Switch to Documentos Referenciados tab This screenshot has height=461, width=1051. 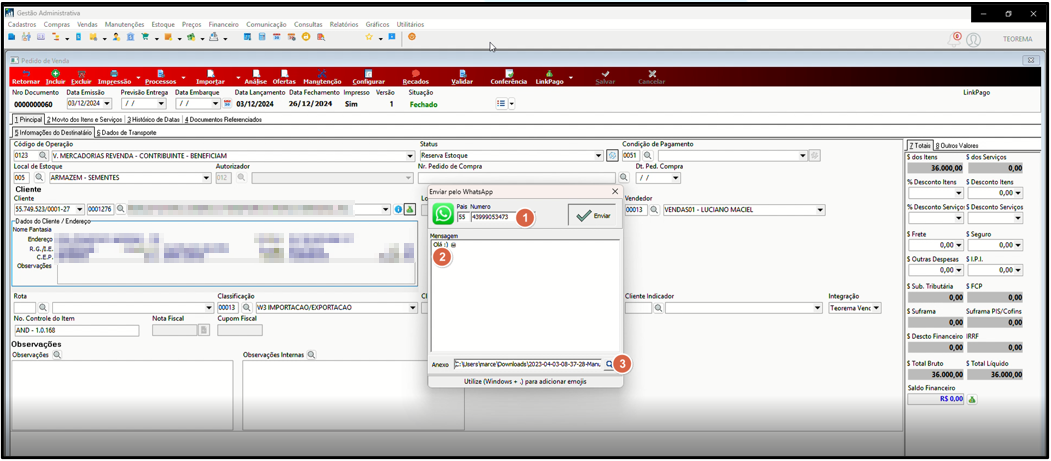click(223, 119)
